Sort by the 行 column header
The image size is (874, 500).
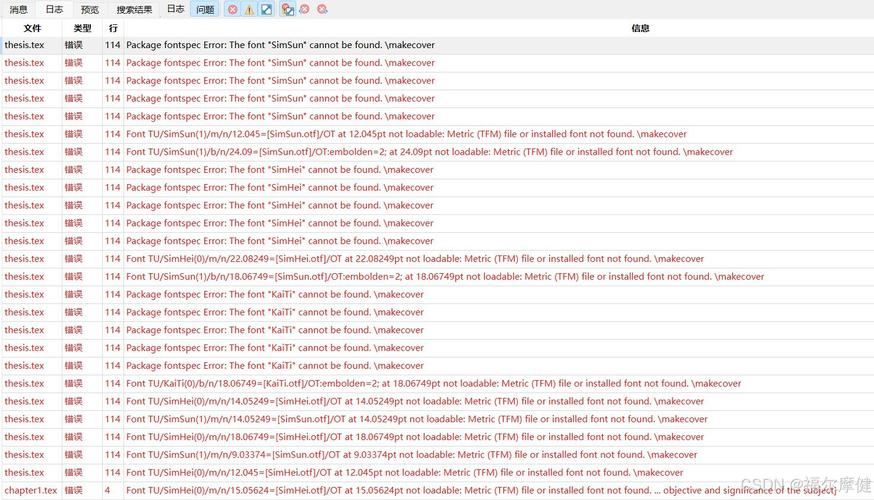click(x=113, y=28)
